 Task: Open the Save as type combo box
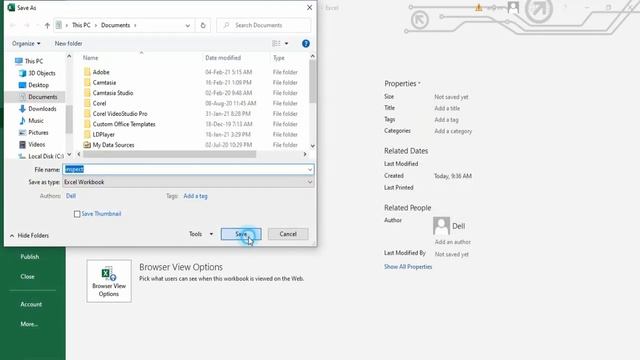click(188, 182)
